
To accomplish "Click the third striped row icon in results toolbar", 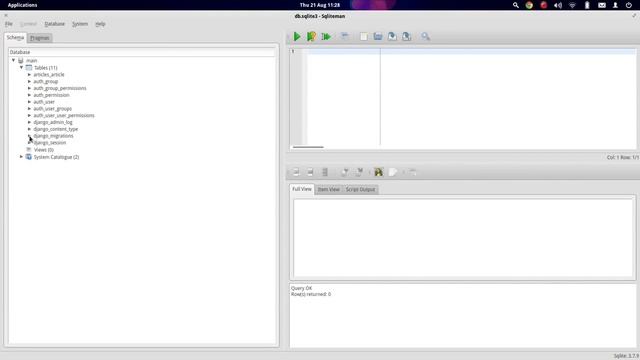I will coord(325,172).
